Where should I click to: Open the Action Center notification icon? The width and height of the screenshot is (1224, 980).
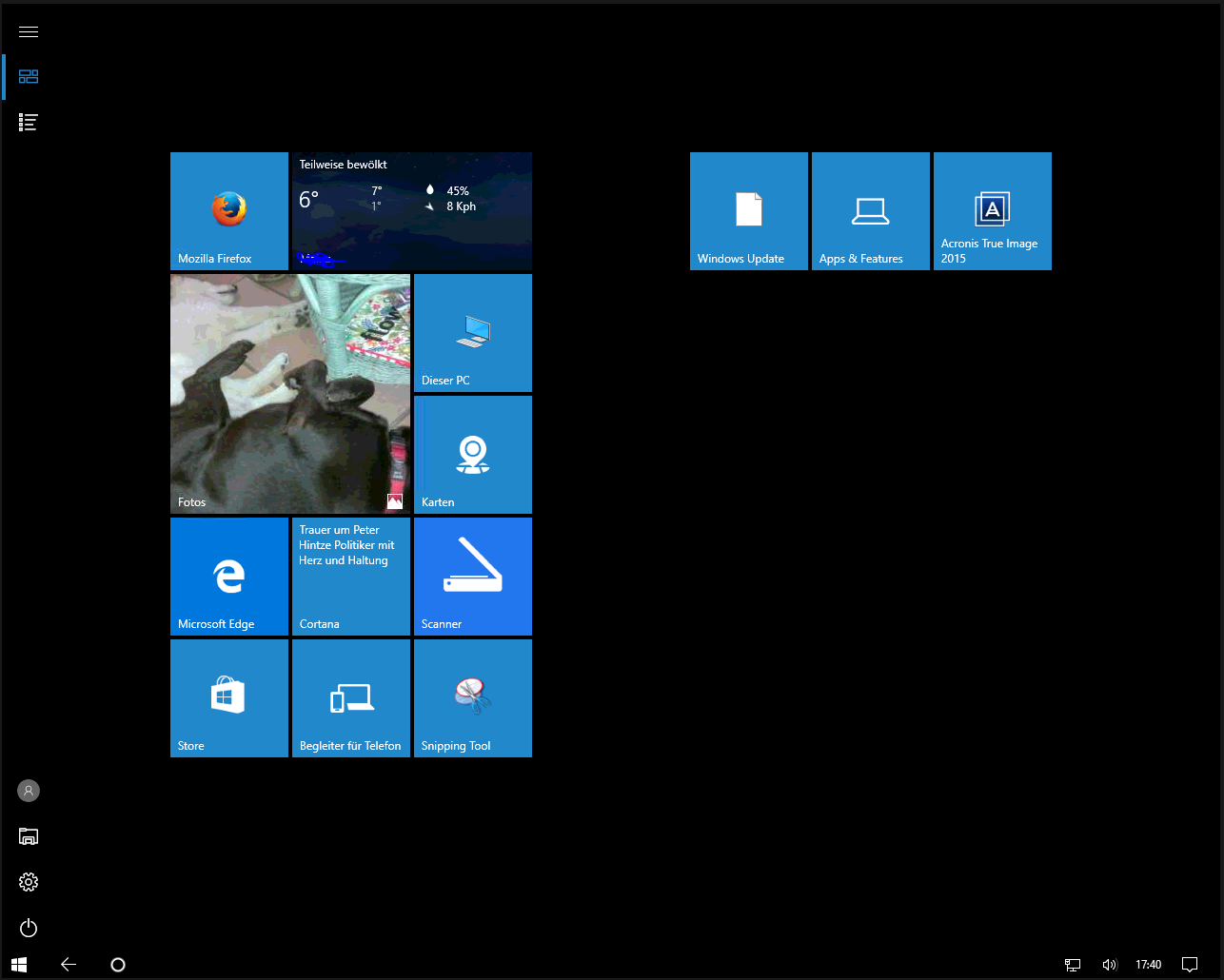(1189, 965)
